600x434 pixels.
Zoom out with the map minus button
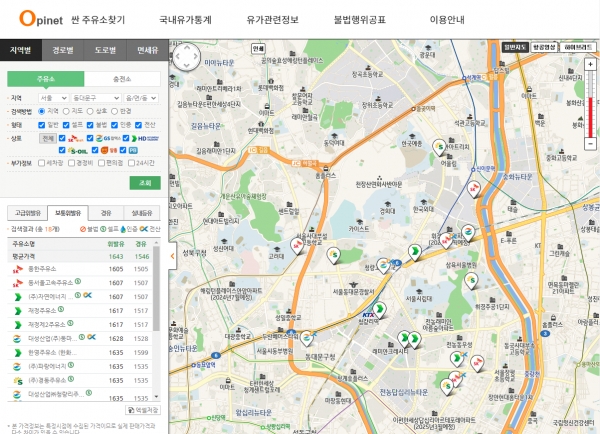click(590, 144)
